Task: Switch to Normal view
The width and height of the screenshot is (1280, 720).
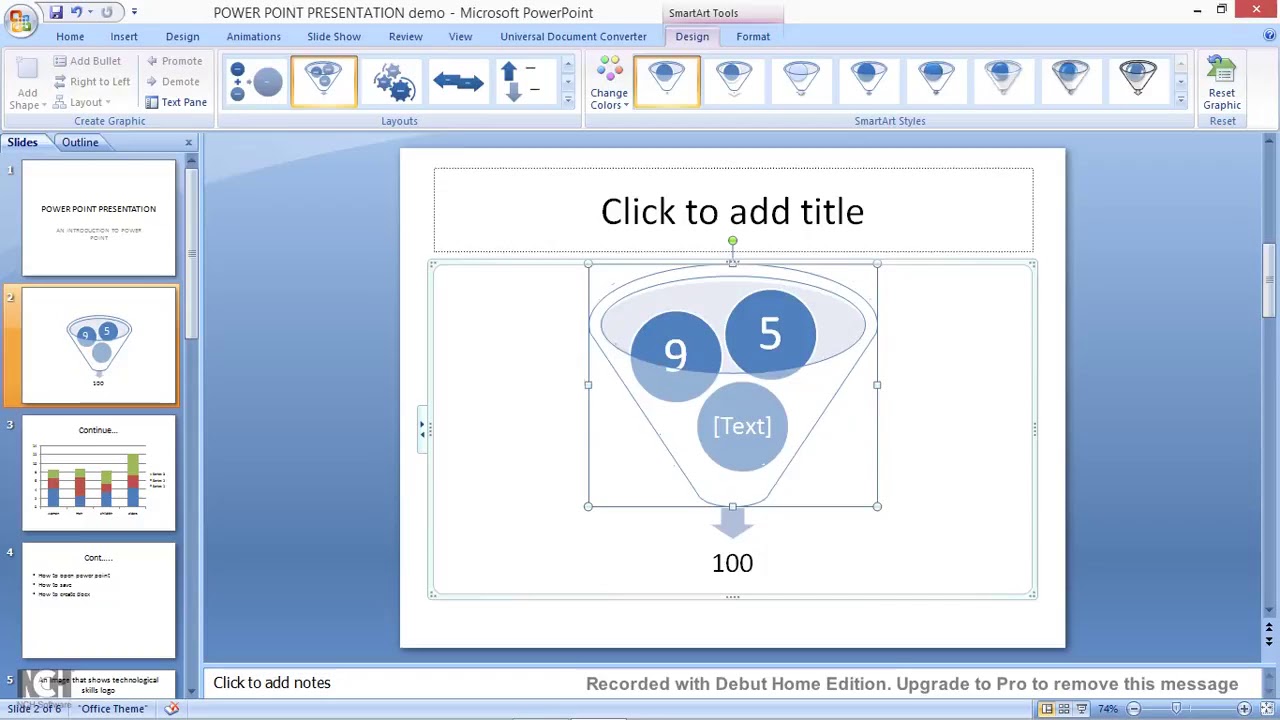Action: pyautogui.click(x=1046, y=709)
